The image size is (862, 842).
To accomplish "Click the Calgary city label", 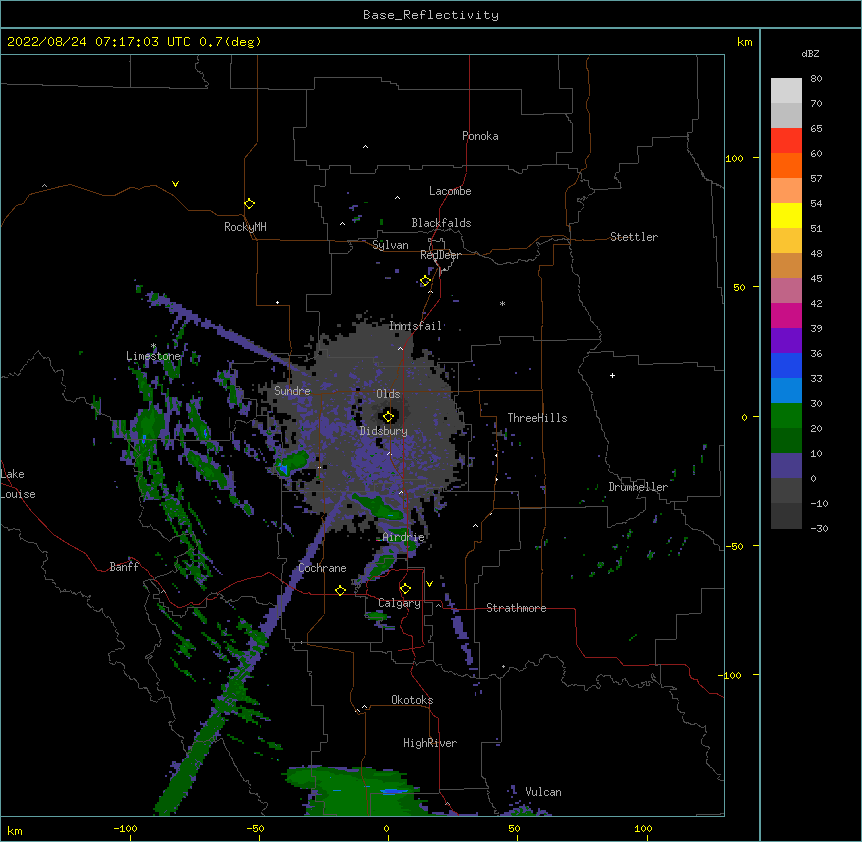I will tap(399, 603).
